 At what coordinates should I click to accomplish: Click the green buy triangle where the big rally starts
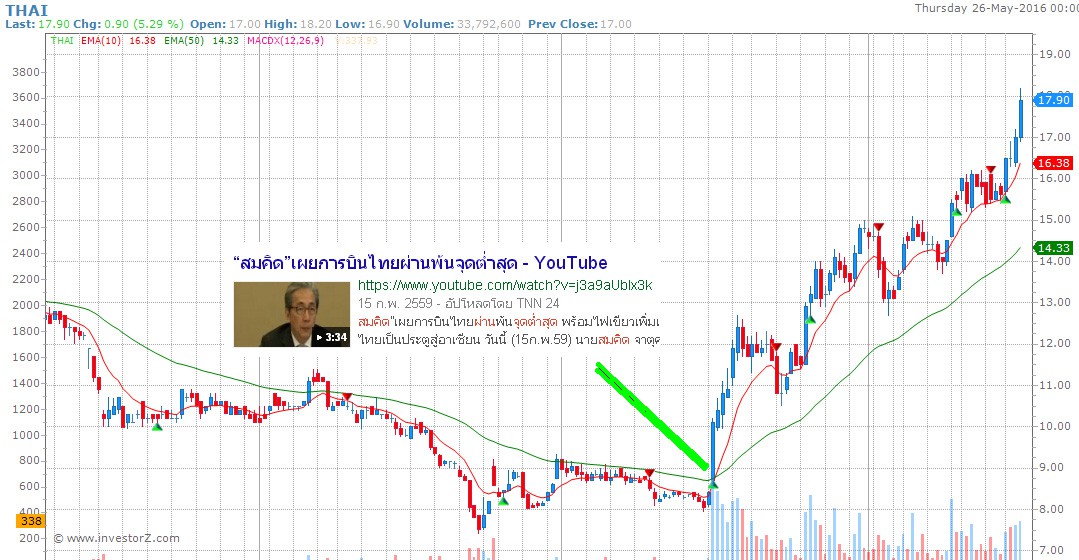click(713, 484)
